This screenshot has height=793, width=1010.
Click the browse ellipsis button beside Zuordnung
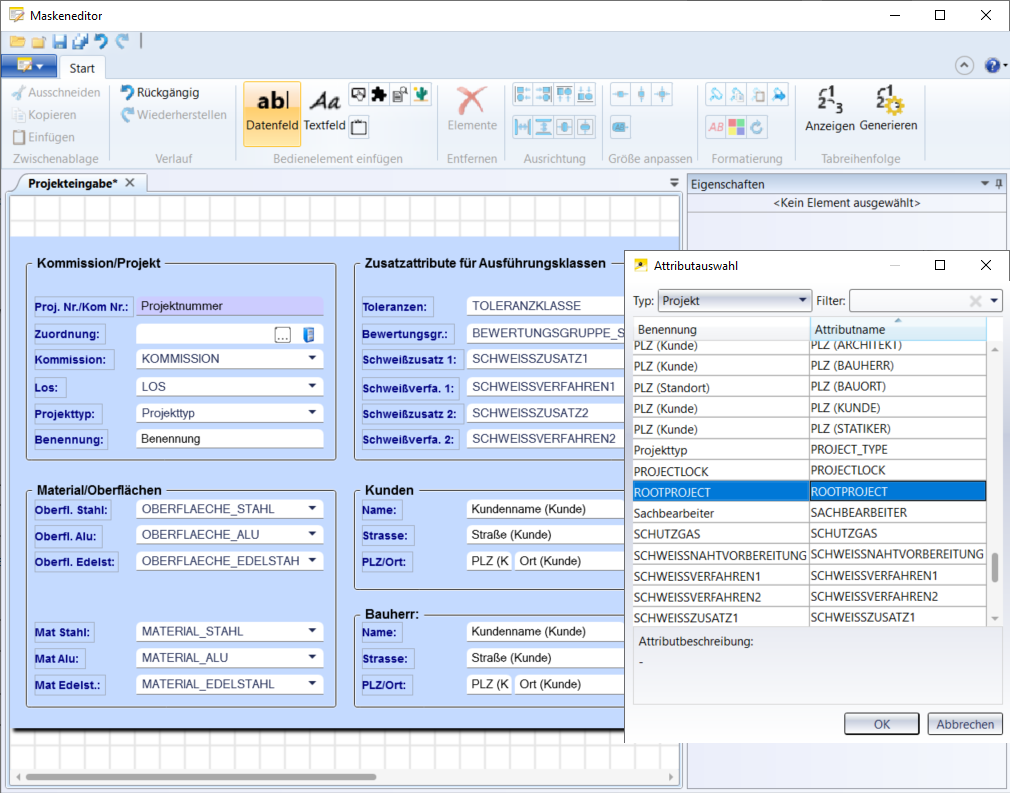(283, 335)
